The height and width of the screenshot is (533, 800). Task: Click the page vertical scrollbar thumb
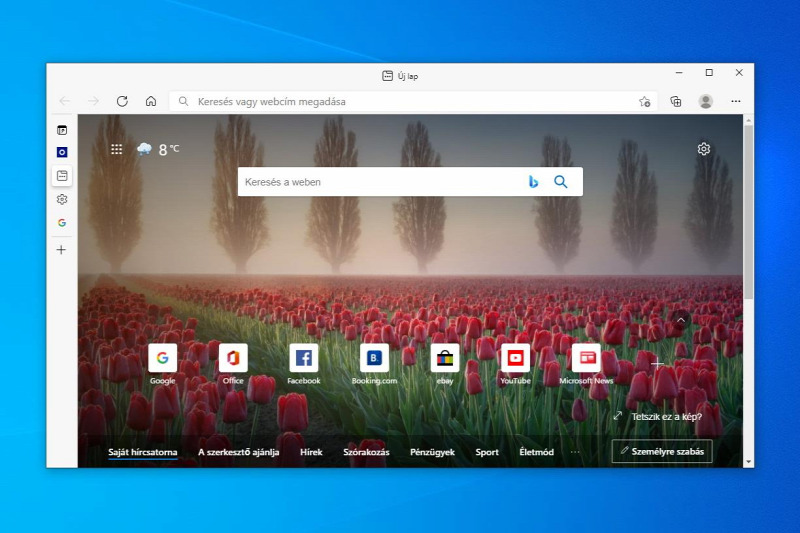tap(748, 212)
